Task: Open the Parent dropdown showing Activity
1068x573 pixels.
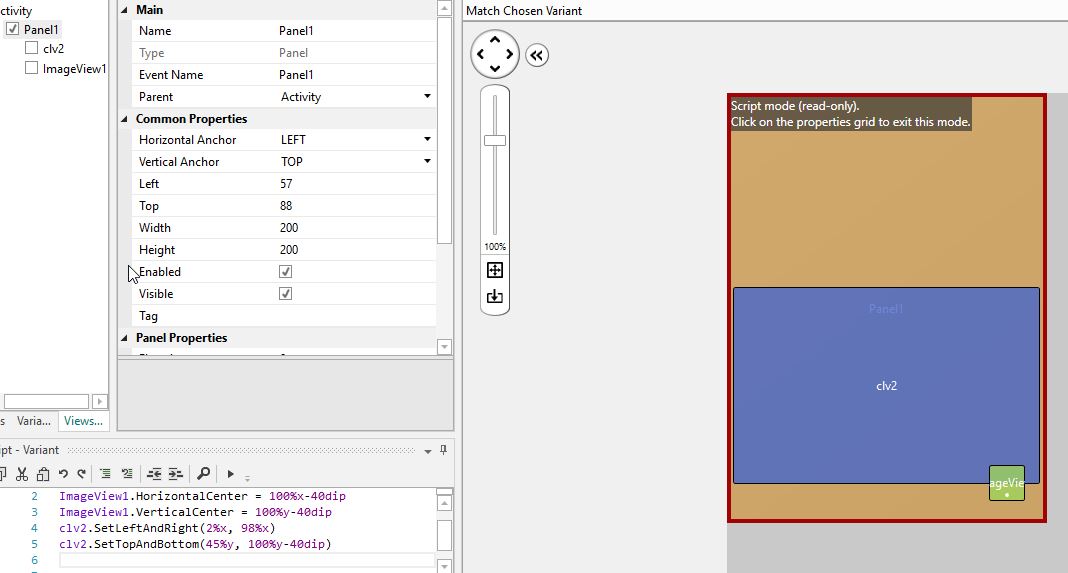Action: (427, 96)
